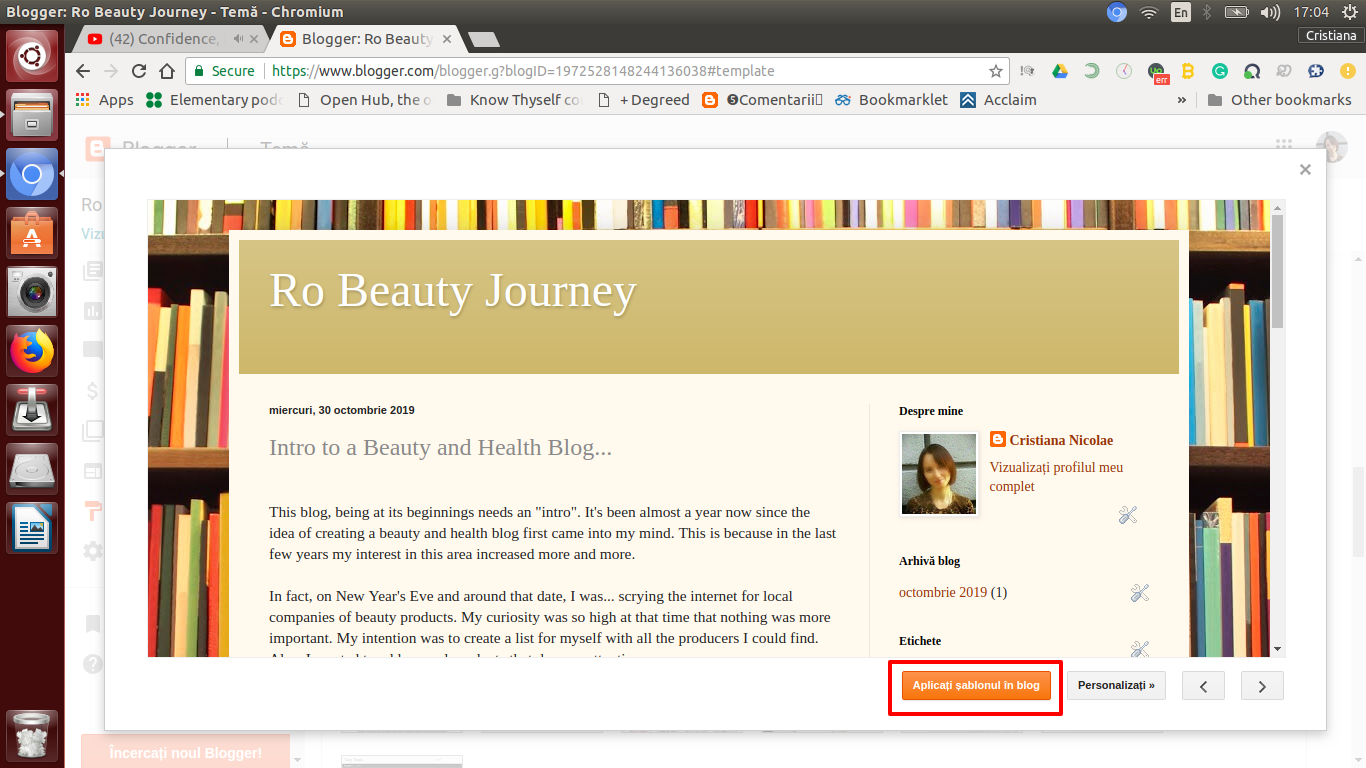
Task: Open the Ubuntu dash launcher icon
Action: (x=32, y=56)
